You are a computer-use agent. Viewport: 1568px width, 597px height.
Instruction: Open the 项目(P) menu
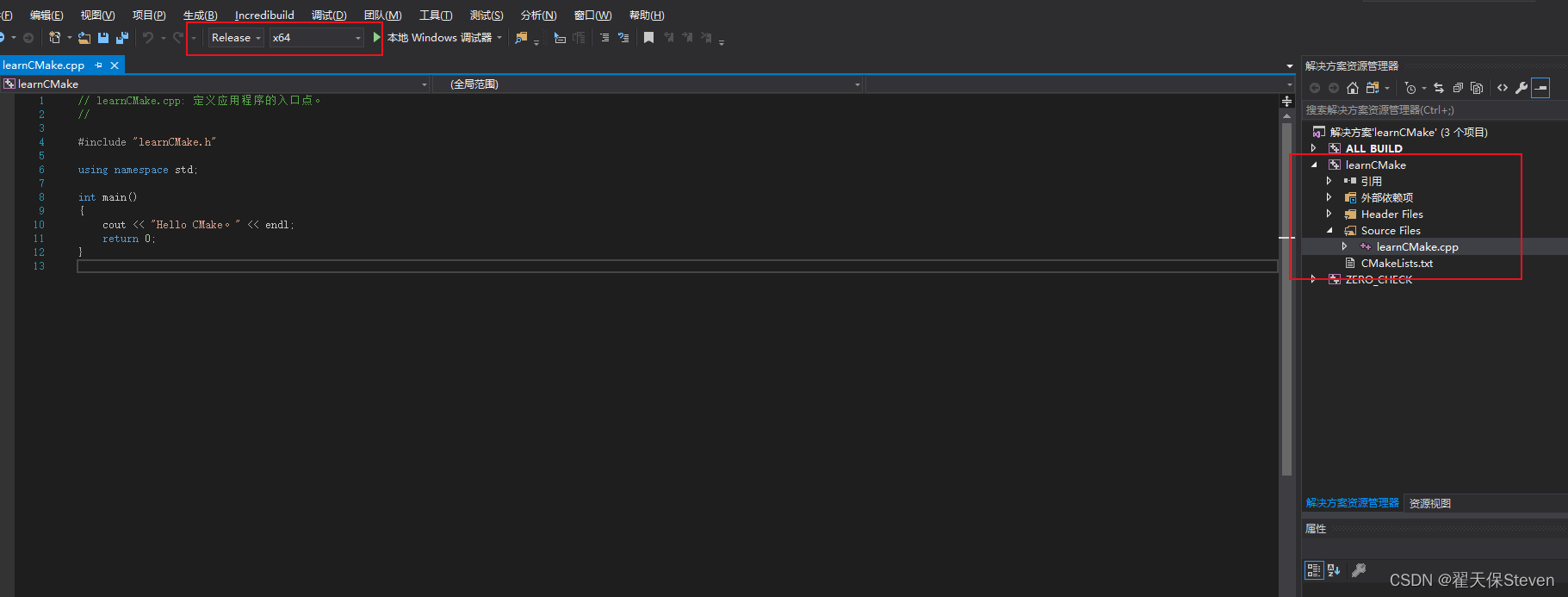149,16
